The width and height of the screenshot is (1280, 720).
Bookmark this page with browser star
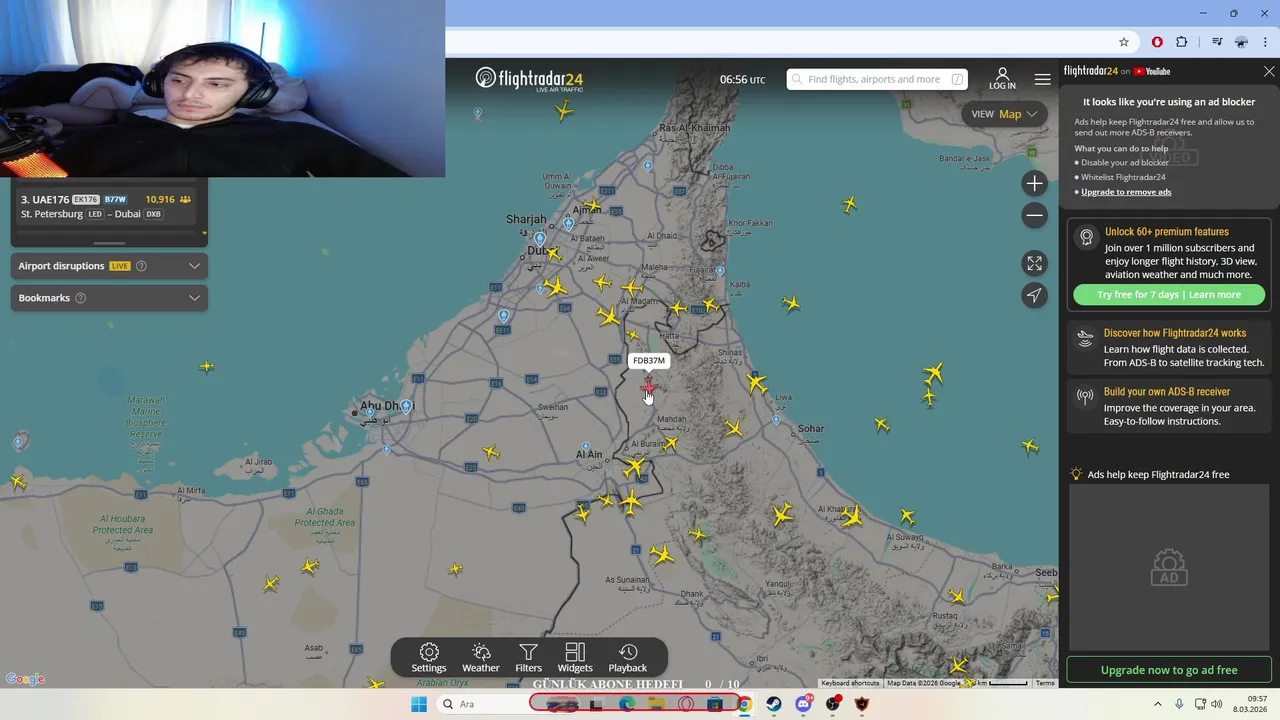point(1124,42)
